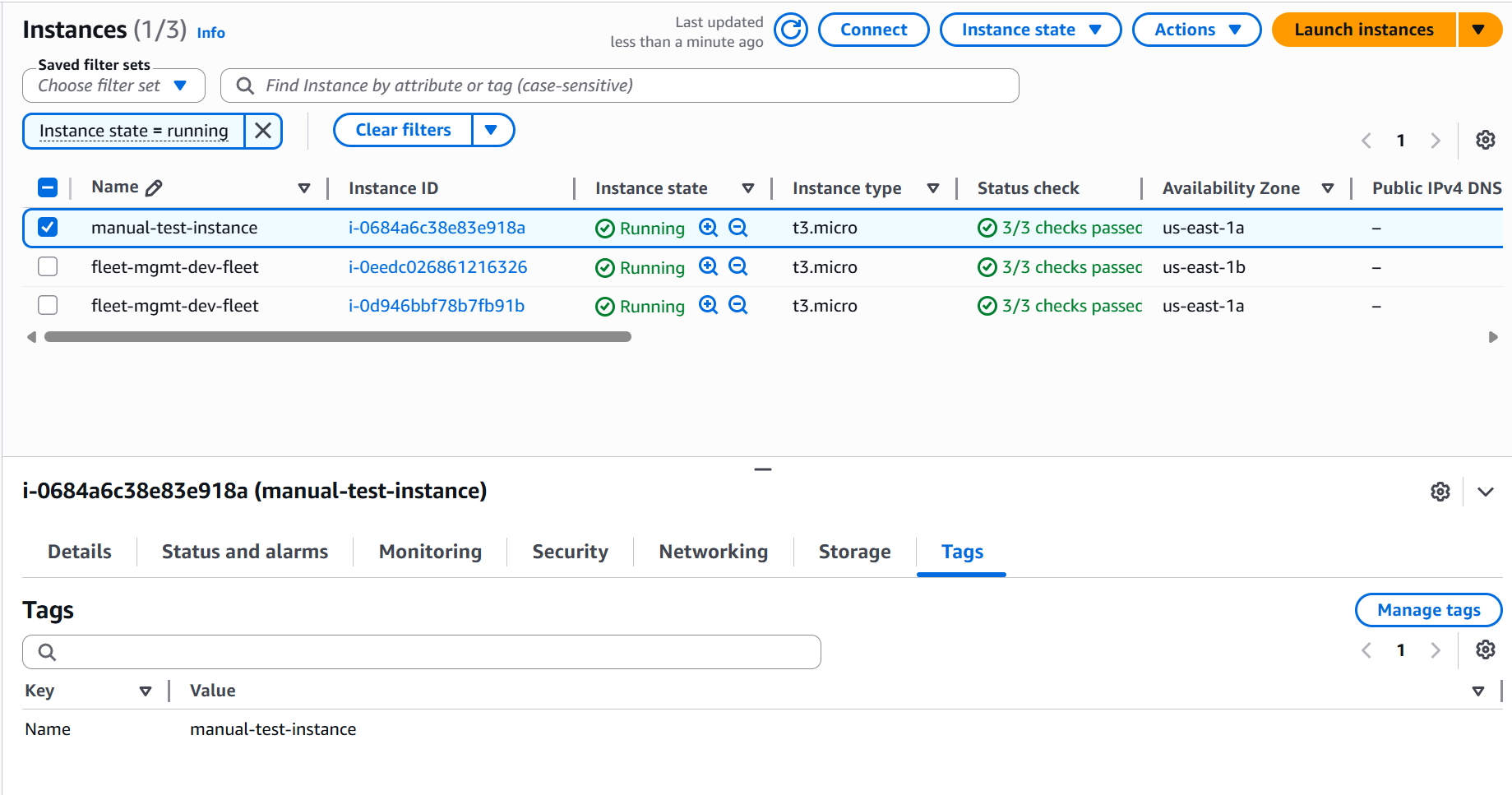Screen dimensions: 1512x795
Task: Open instance link i-0eedc026861216326
Action: click(437, 266)
